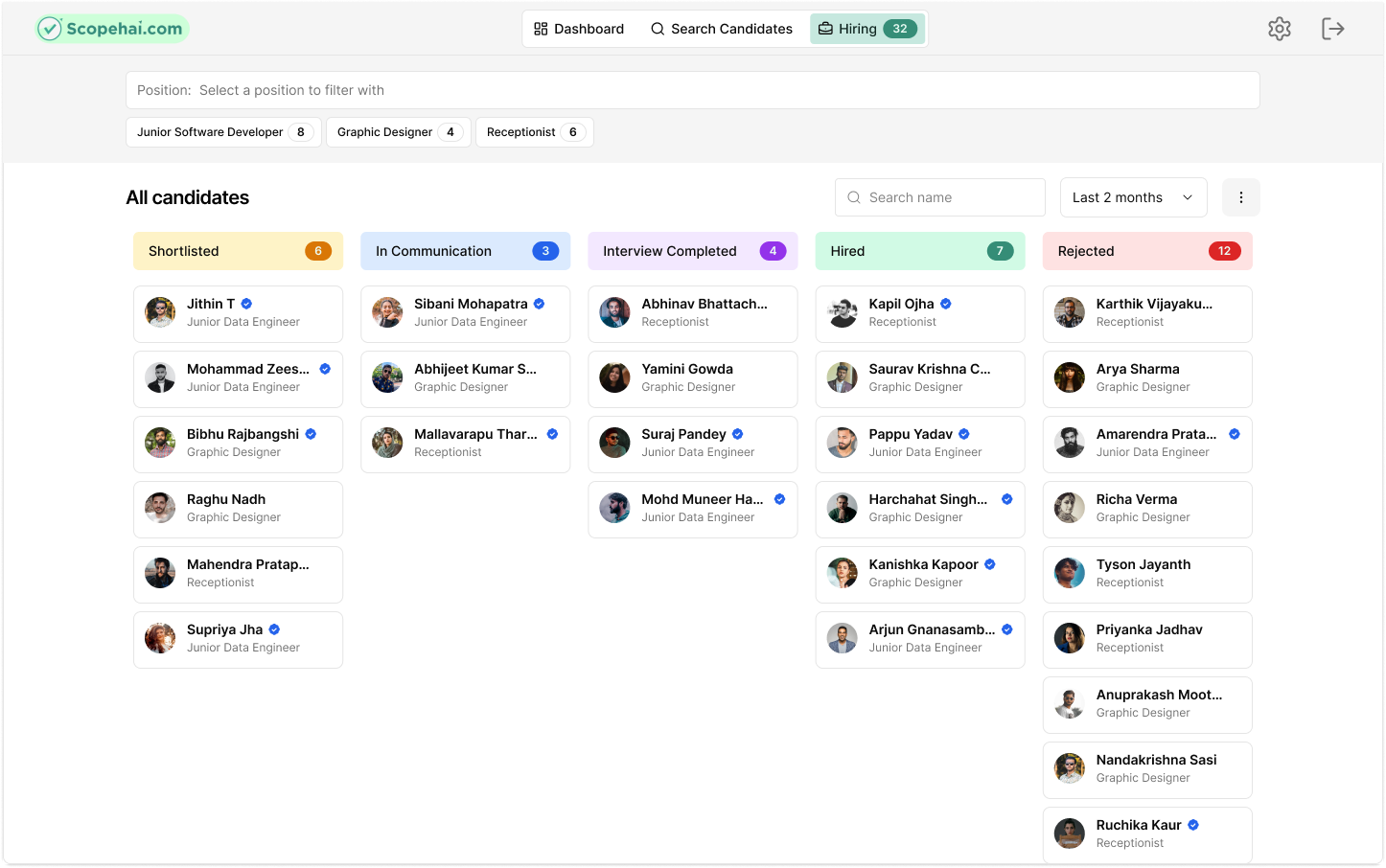
Task: Open the three-dot more options menu
Action: click(1240, 197)
